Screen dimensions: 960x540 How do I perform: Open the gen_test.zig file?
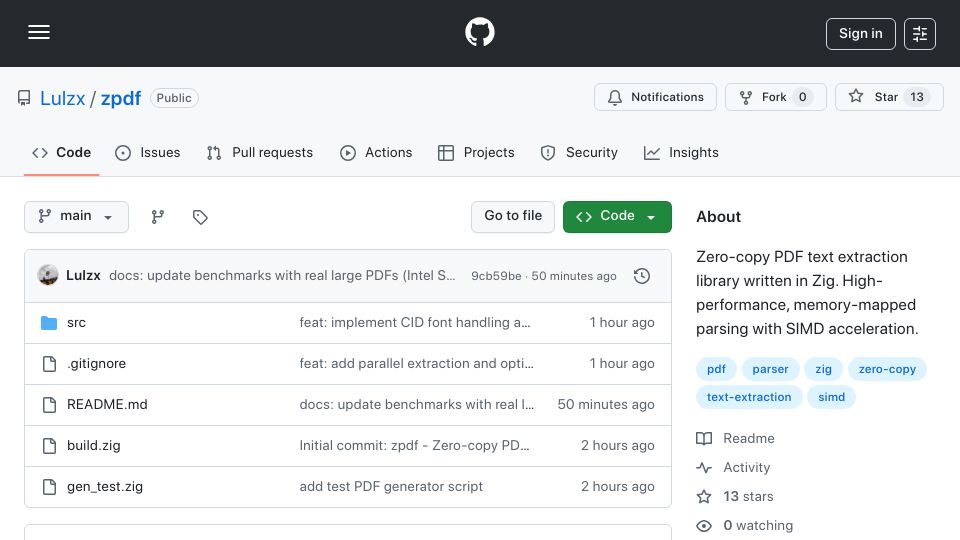click(x=105, y=487)
